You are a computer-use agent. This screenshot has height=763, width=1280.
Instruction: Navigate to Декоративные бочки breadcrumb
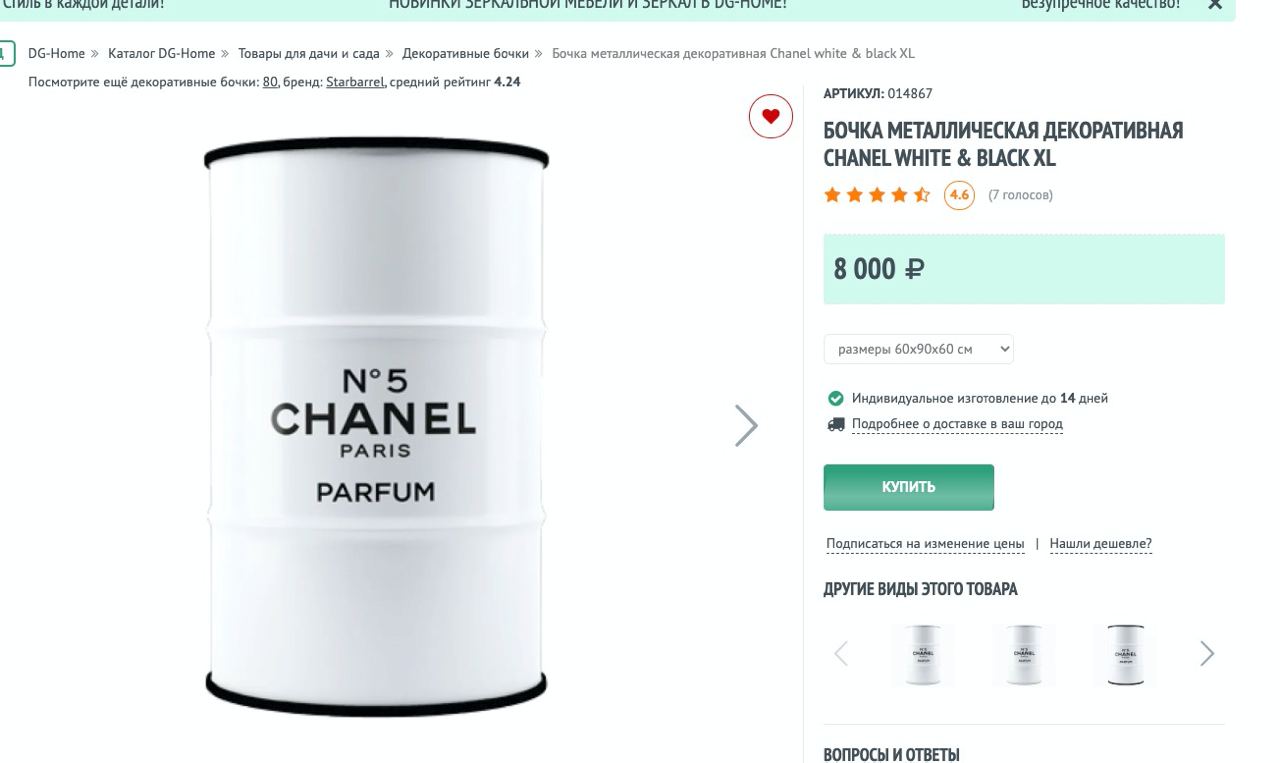pyautogui.click(x=465, y=53)
